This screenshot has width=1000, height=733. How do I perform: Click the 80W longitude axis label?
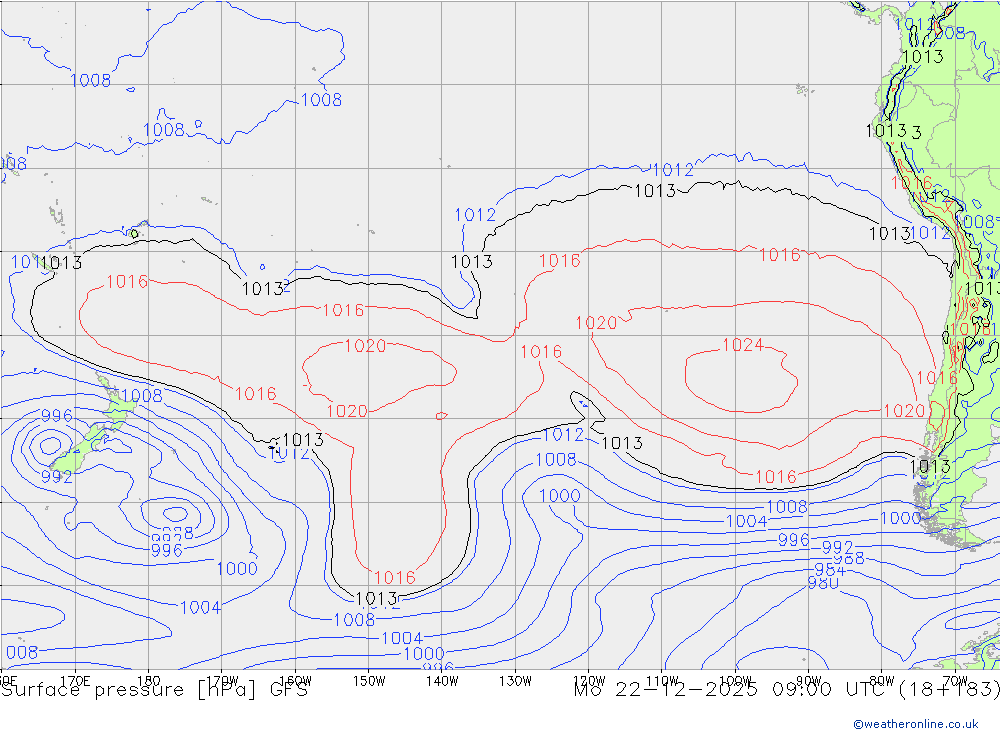pyautogui.click(x=882, y=681)
